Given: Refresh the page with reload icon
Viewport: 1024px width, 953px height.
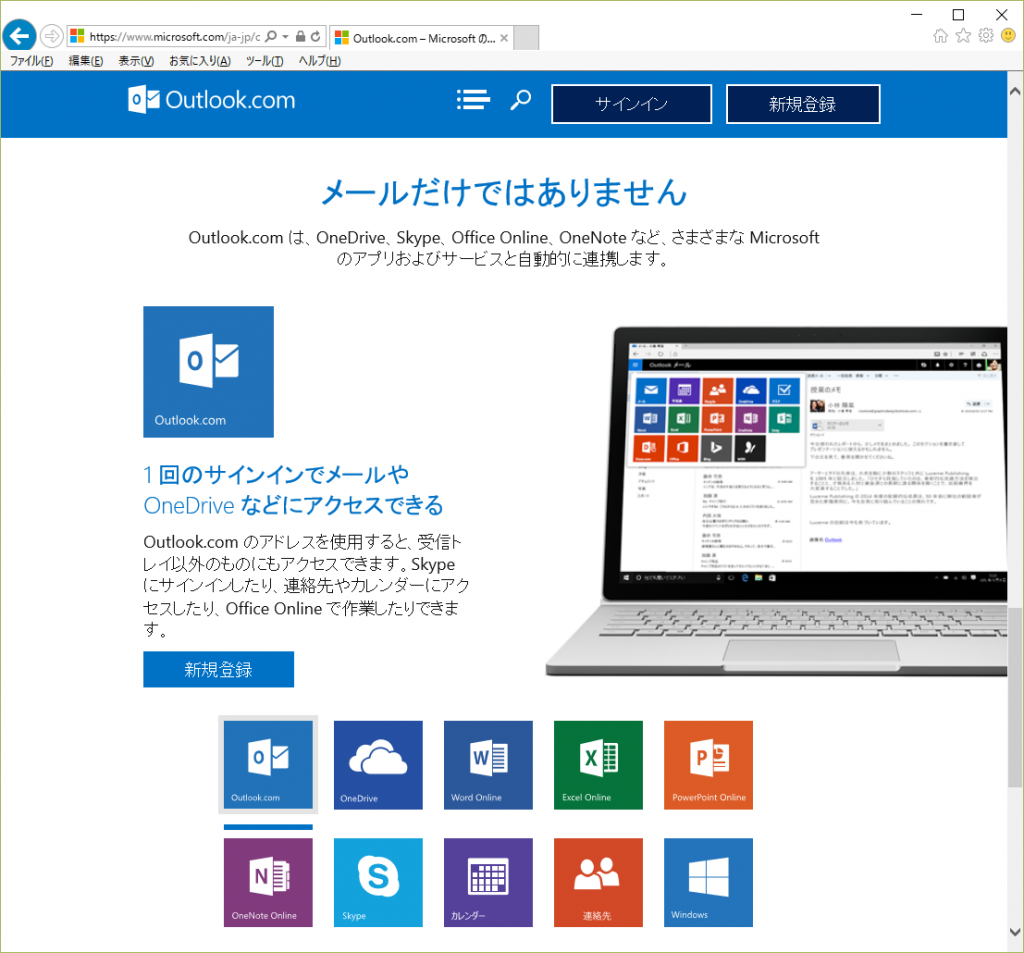Looking at the screenshot, I should pos(316,37).
